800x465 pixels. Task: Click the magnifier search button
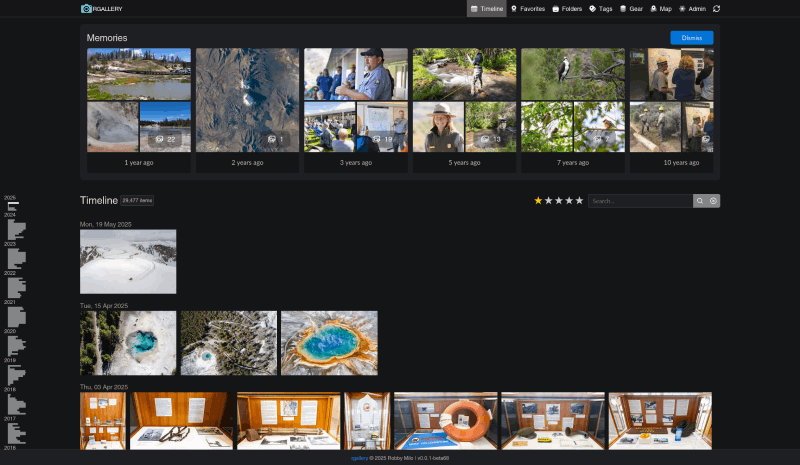700,201
